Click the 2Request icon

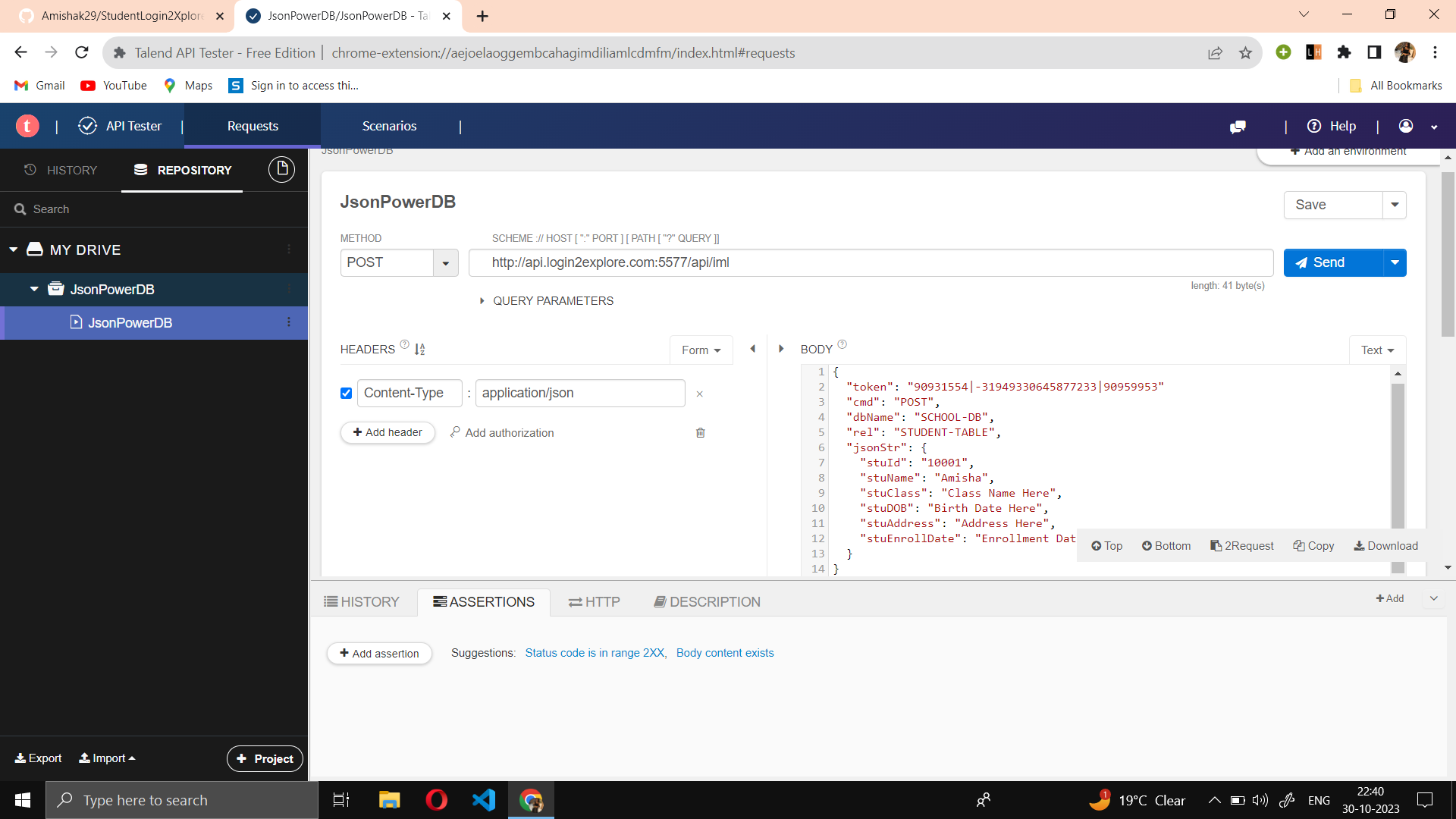(1242, 545)
